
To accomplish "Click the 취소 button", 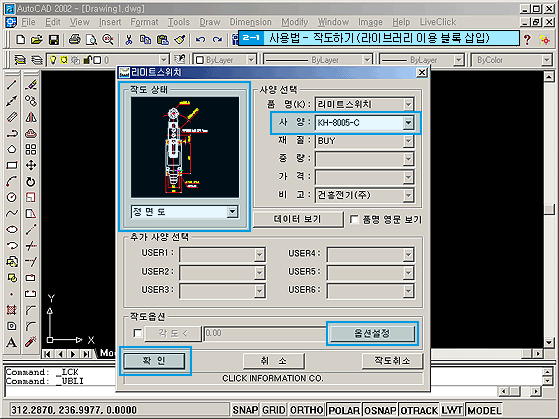I will (273, 361).
